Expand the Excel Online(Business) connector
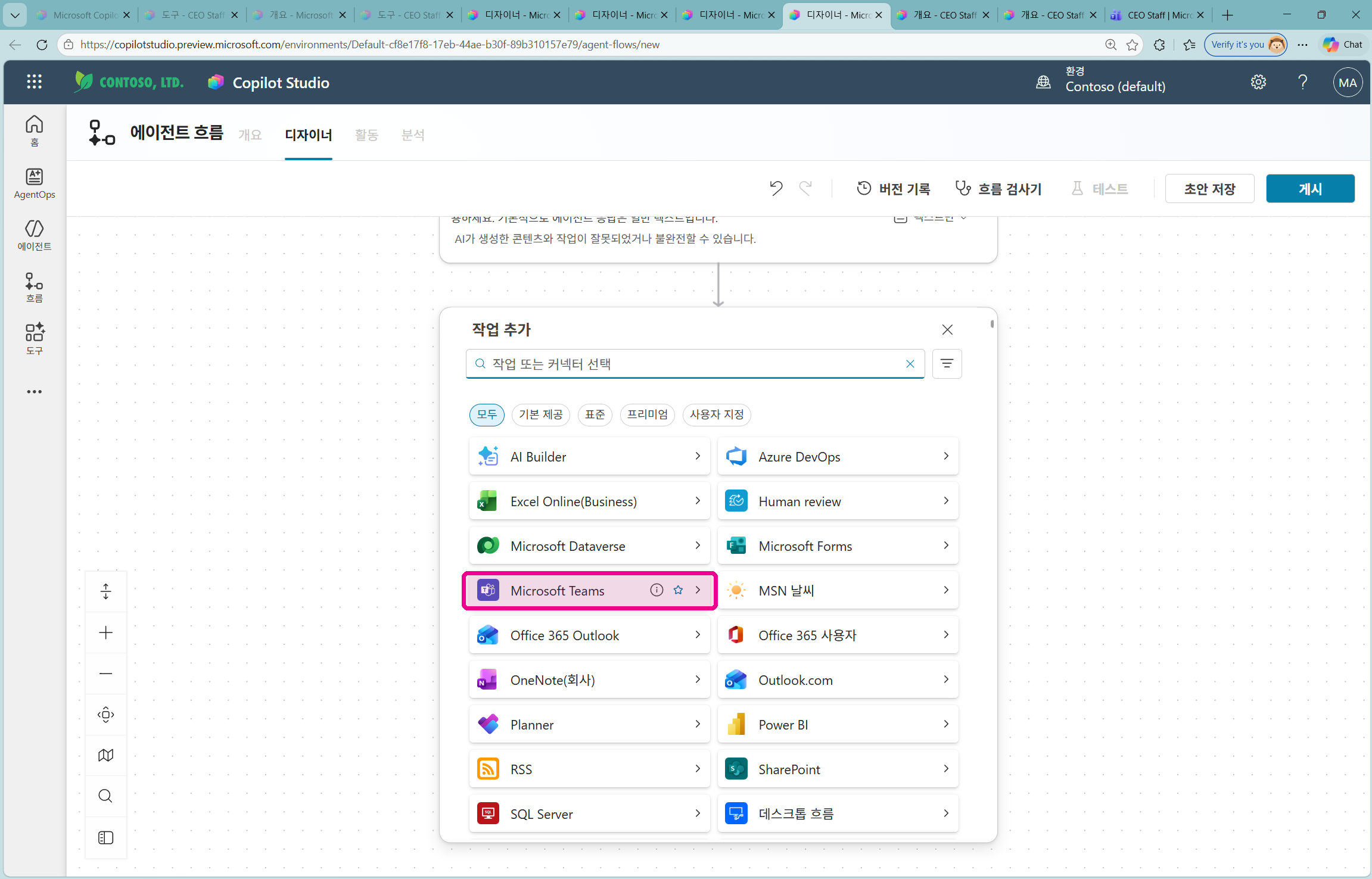Image resolution: width=1372 pixels, height=879 pixels. tap(590, 501)
